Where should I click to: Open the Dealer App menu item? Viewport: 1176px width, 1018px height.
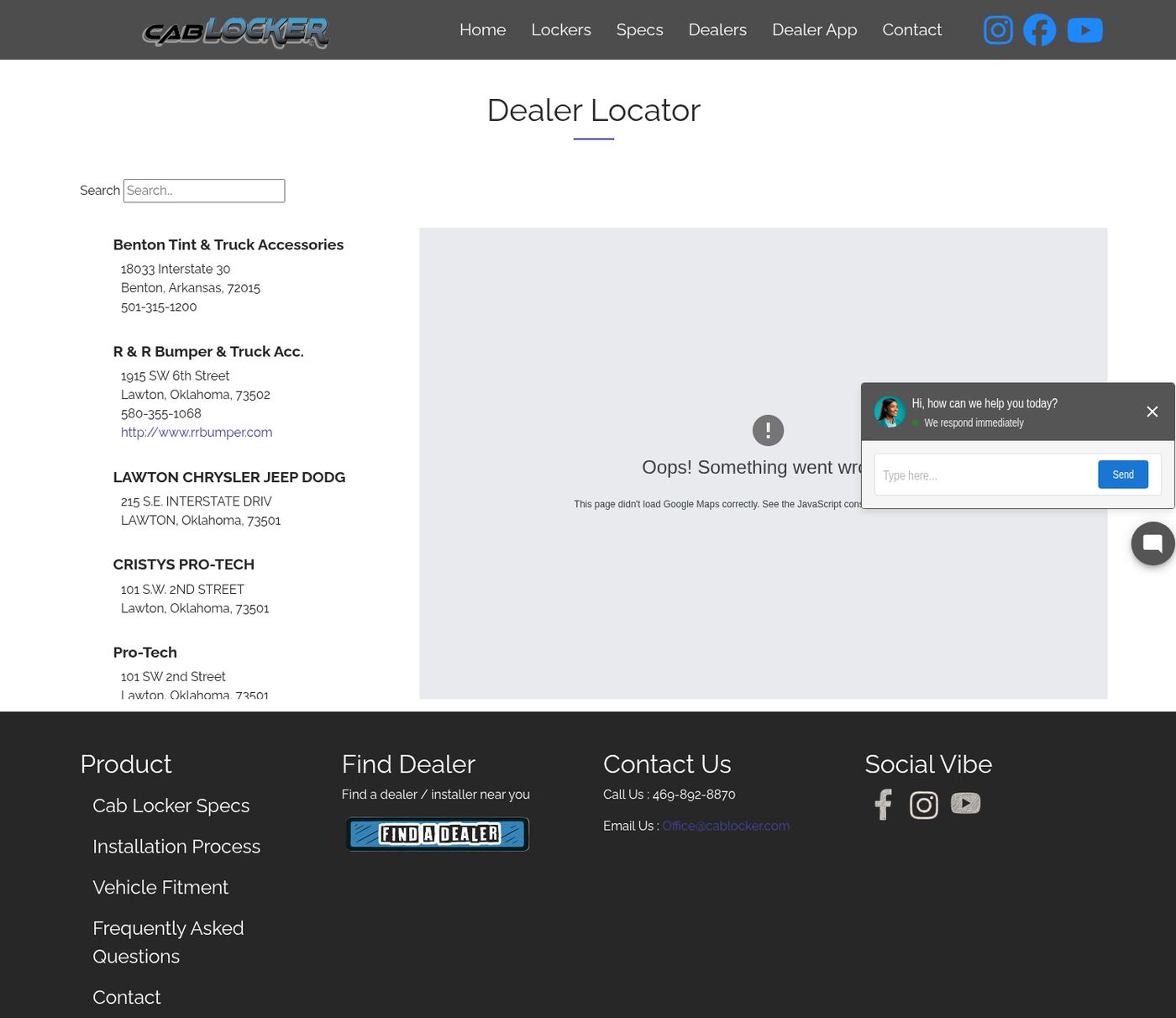pos(815,29)
